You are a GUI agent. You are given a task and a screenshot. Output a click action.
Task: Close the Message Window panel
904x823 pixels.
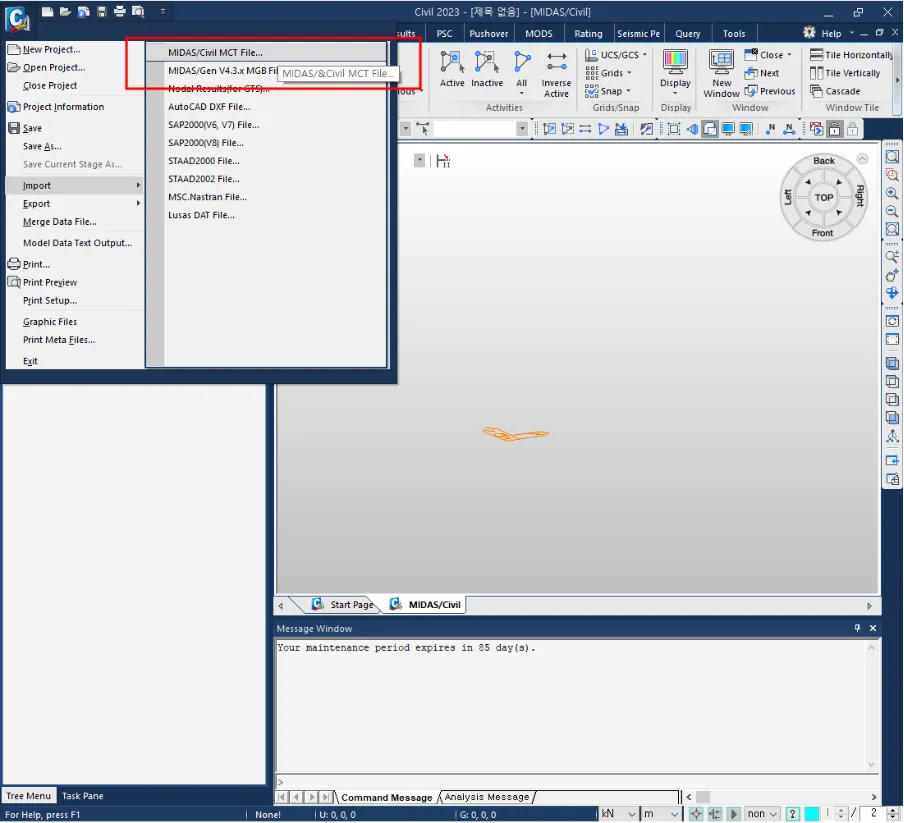tap(873, 628)
